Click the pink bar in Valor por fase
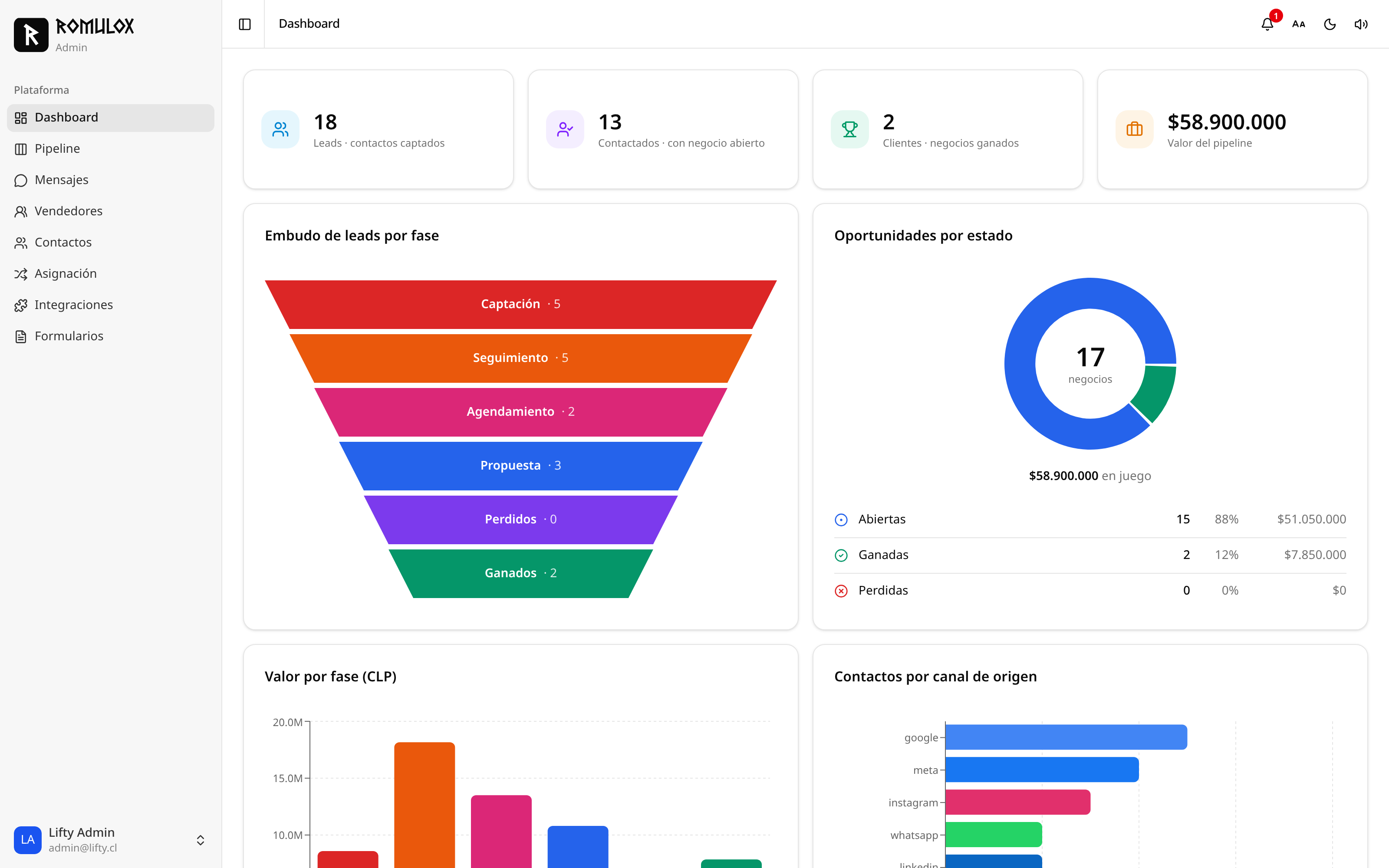 [x=501, y=831]
